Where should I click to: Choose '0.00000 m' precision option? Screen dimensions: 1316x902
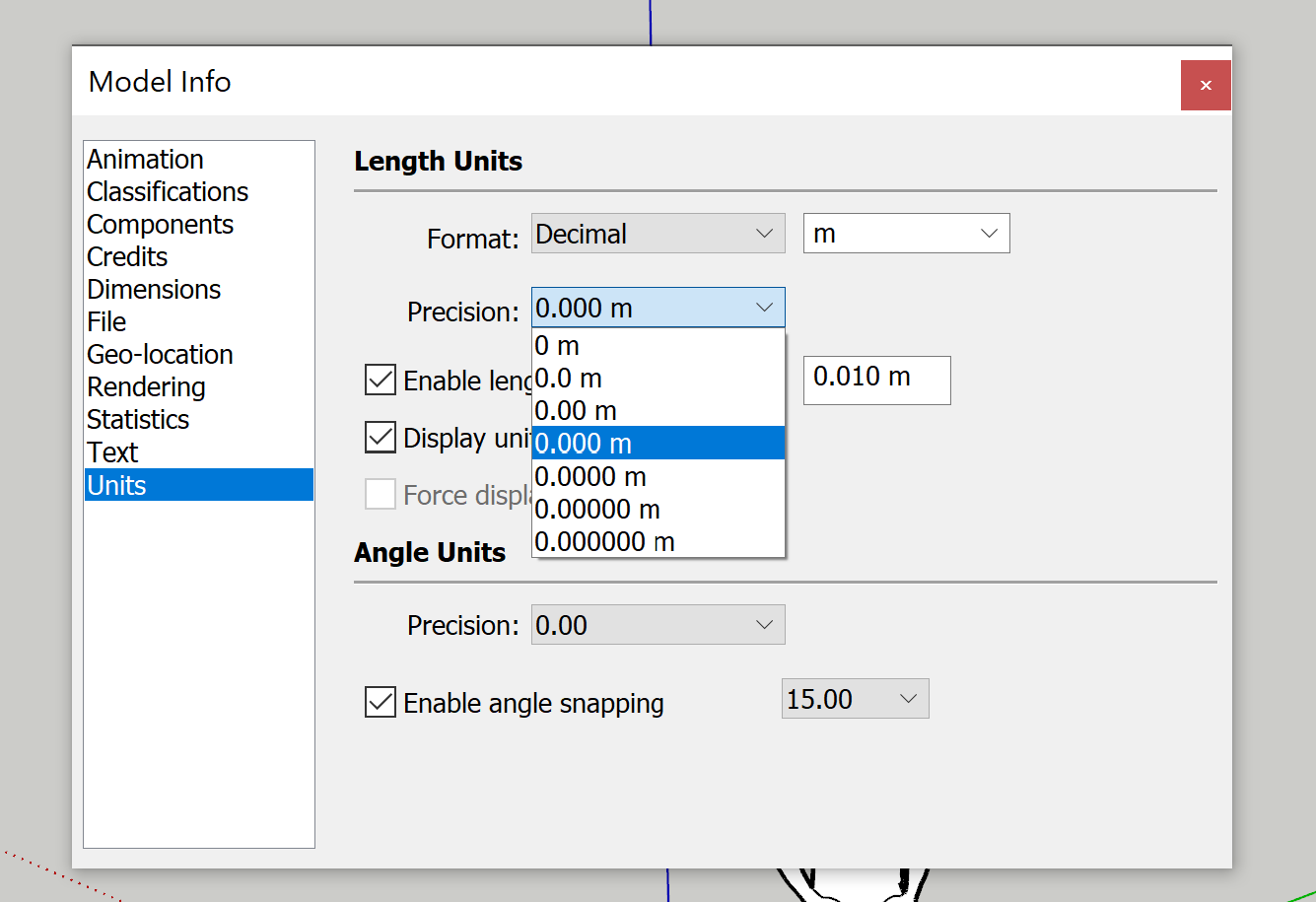(658, 510)
